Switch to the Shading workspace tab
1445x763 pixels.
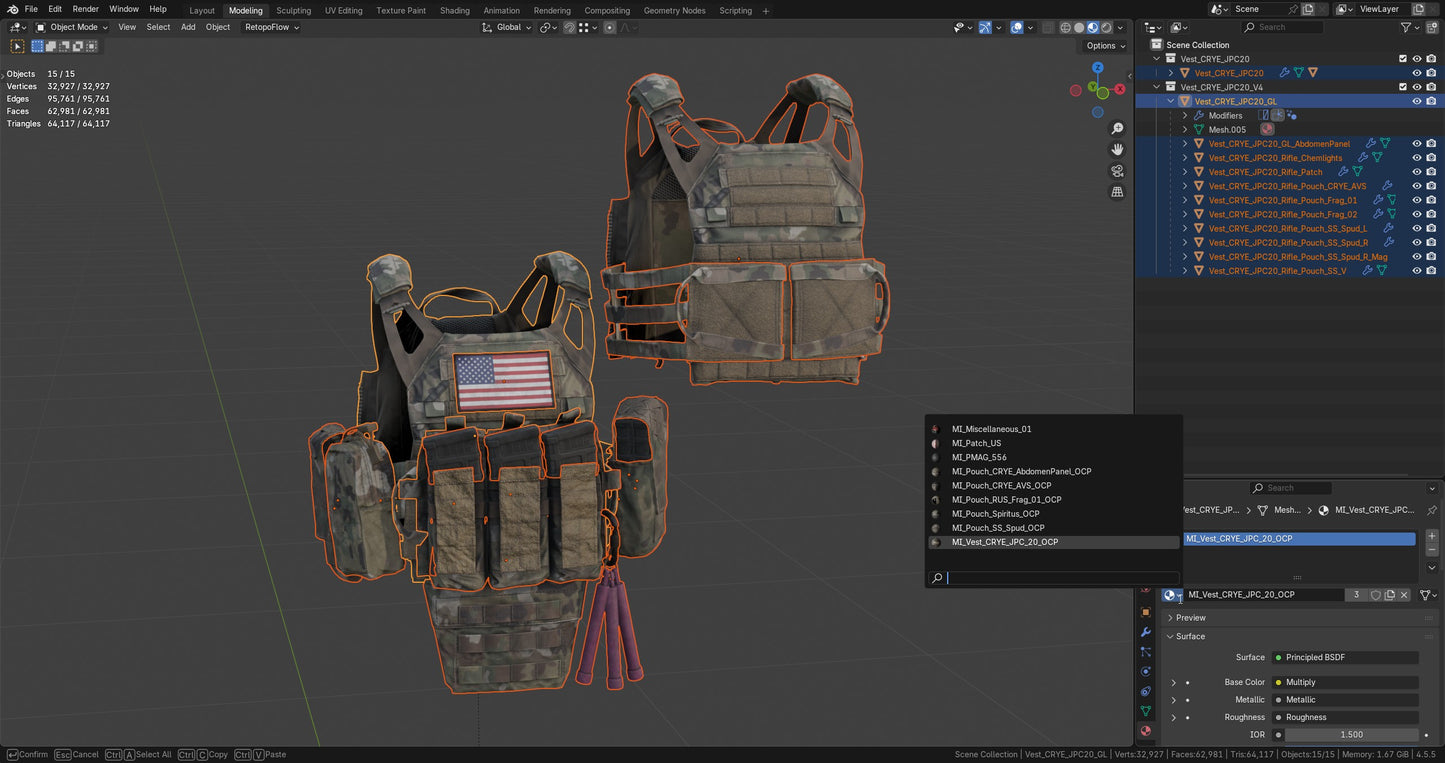point(455,10)
